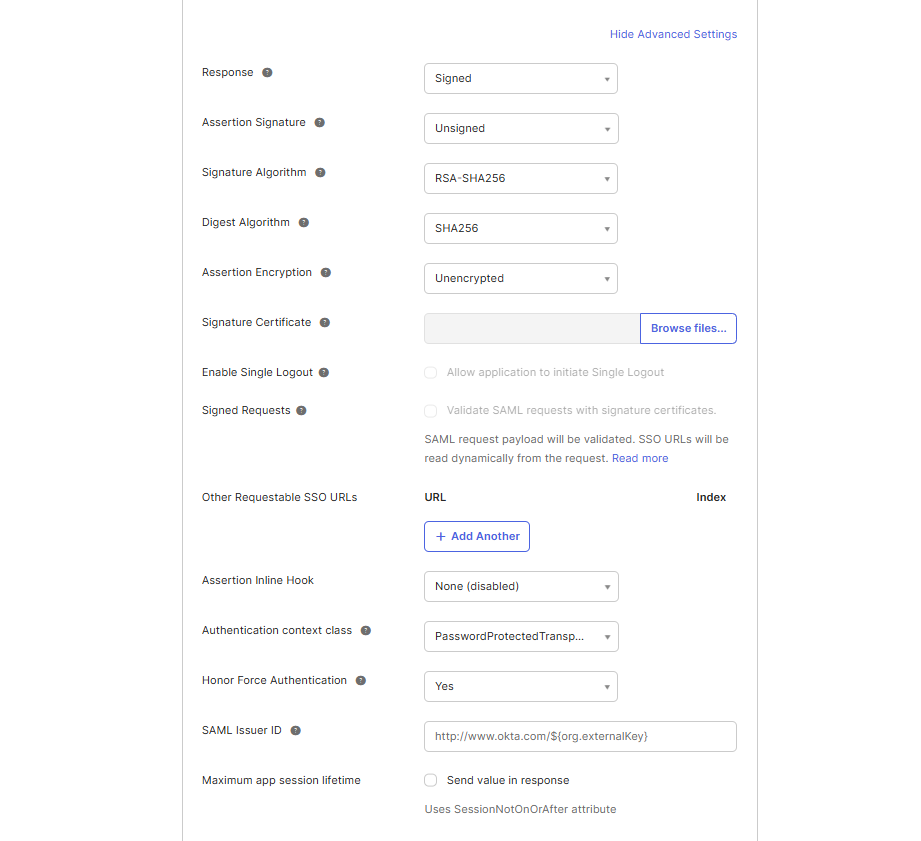Check Allow application to initiate Single Logout
Viewport: 921px width, 841px height.
[431, 372]
